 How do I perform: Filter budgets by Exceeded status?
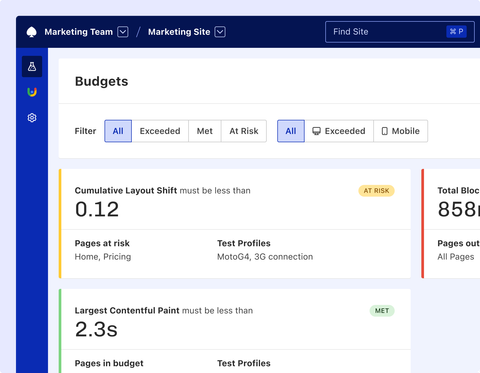coord(160,131)
